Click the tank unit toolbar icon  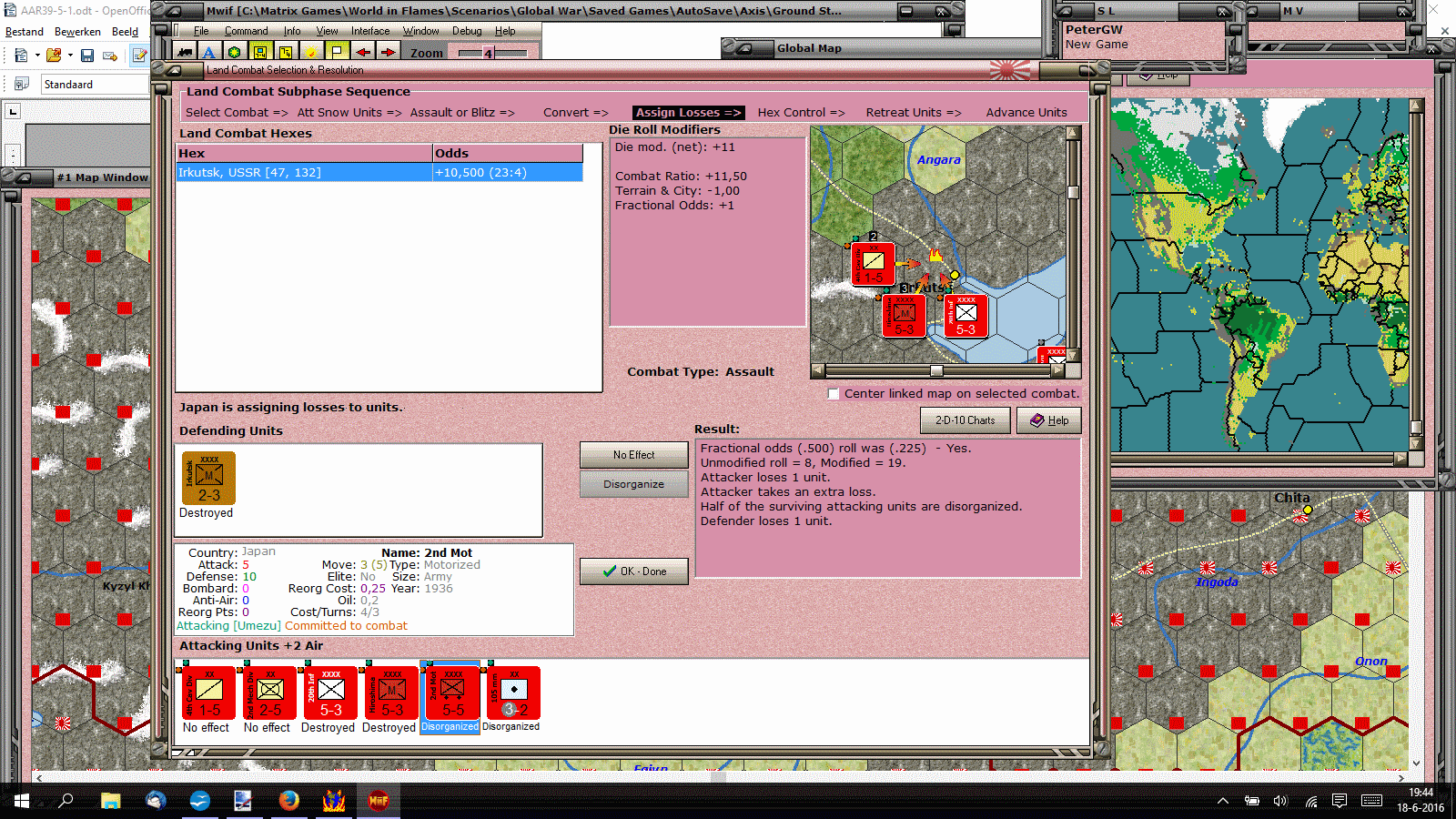(x=185, y=53)
